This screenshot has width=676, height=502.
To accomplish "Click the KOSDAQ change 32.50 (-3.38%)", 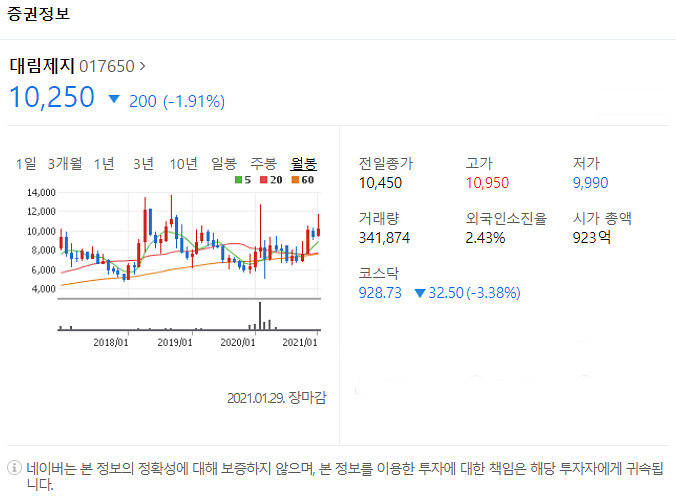I will [x=474, y=293].
